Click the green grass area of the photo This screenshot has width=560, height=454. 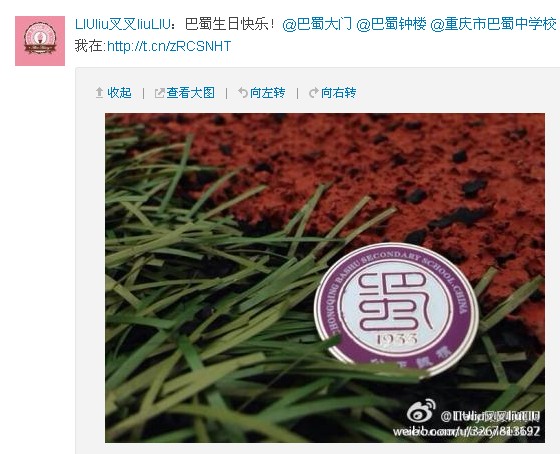point(200,321)
